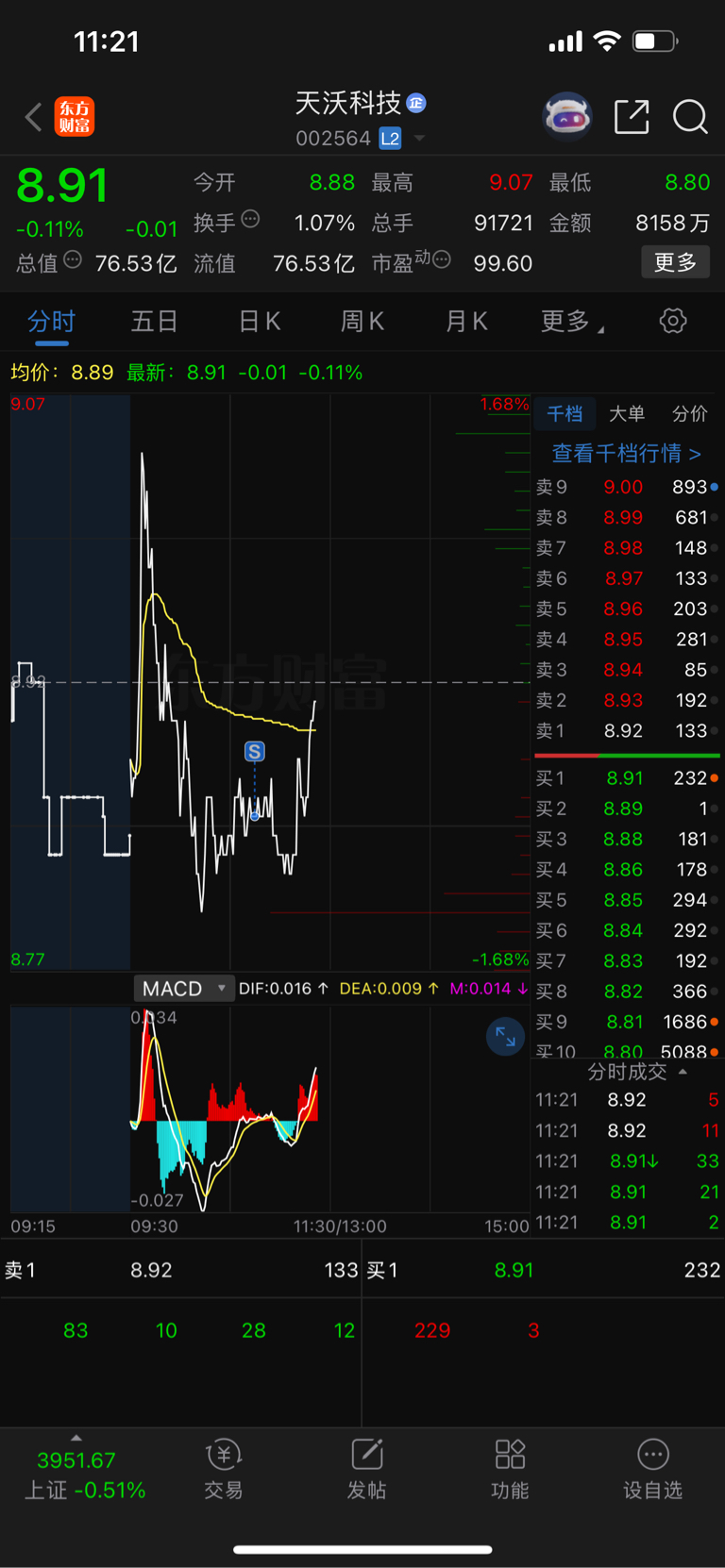
Task: Switch to the 月K tab
Action: [x=466, y=321]
